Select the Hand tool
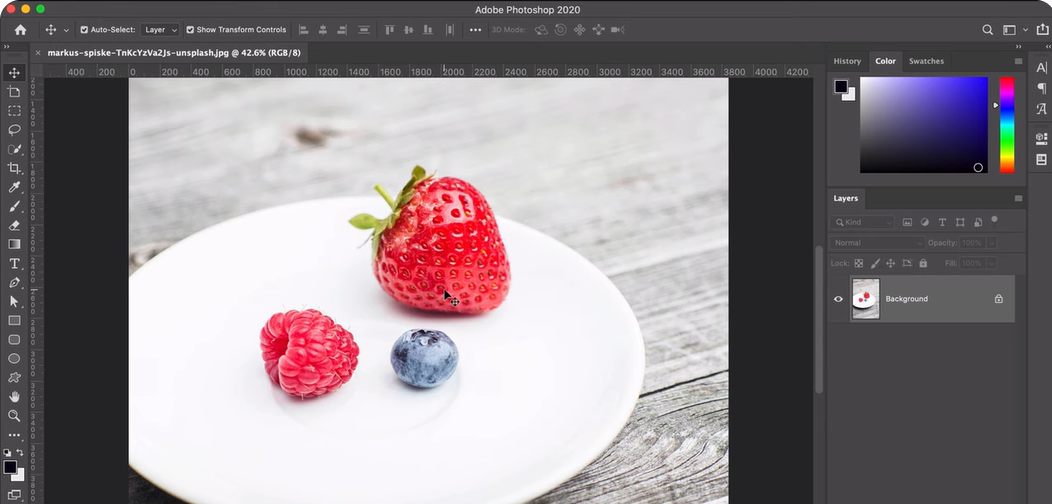The image size is (1052, 504). [14, 397]
